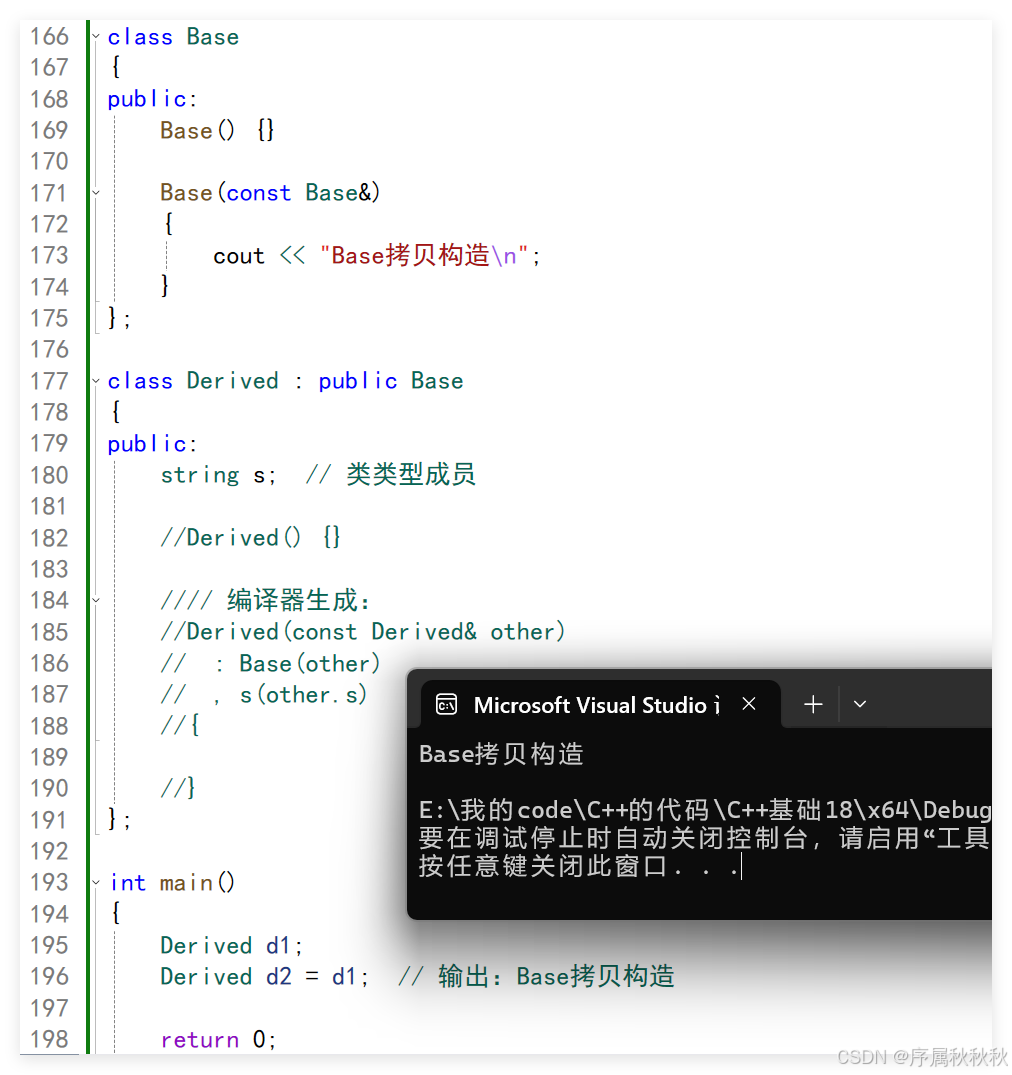Collapse the Base class code fold
The image size is (1012, 1075).
click(94, 35)
